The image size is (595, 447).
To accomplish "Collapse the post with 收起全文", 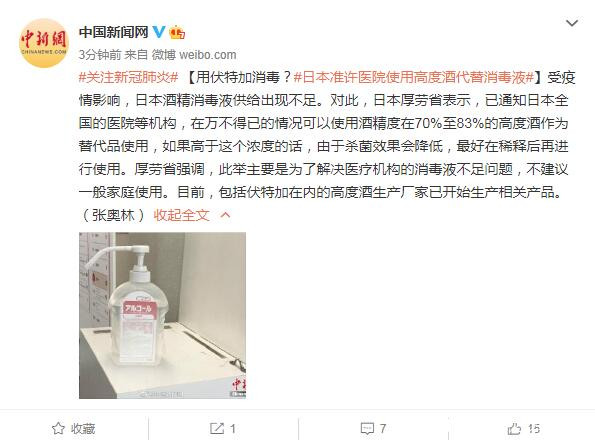I will (x=181, y=215).
